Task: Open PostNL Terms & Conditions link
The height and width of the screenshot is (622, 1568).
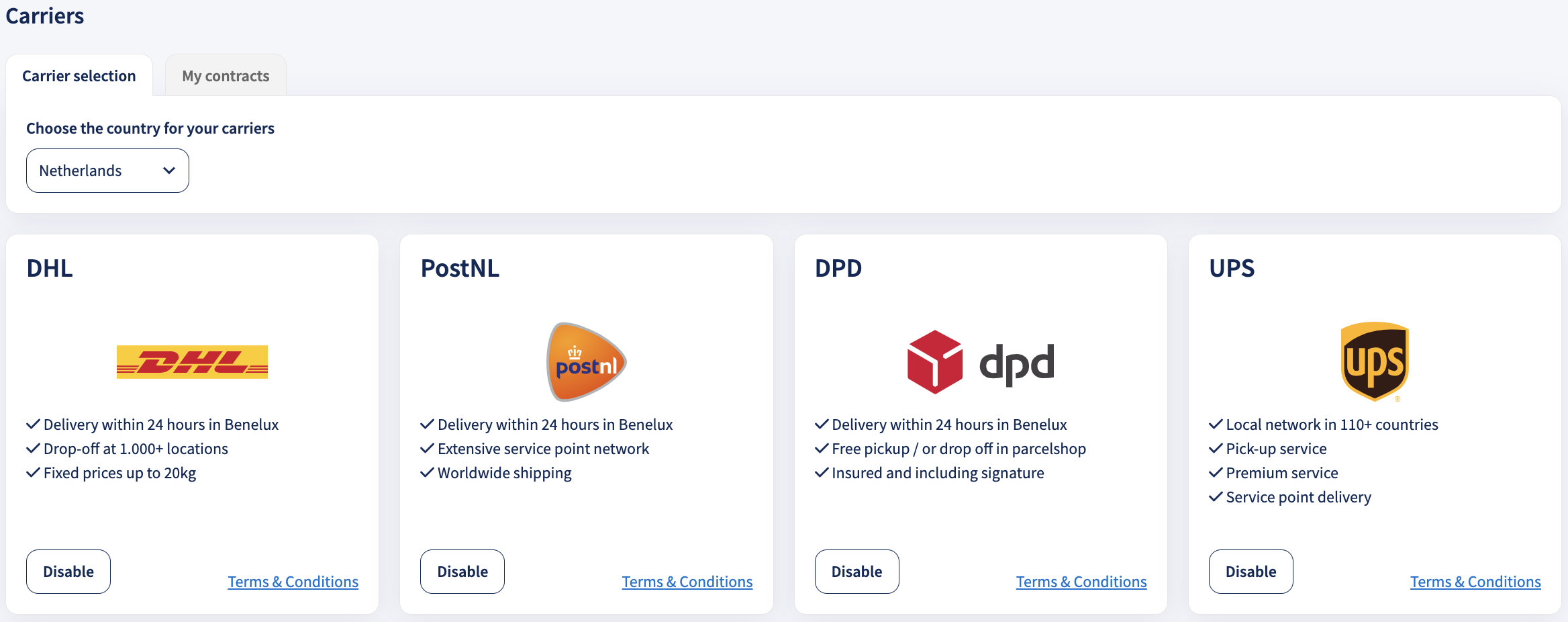Action: (x=687, y=582)
